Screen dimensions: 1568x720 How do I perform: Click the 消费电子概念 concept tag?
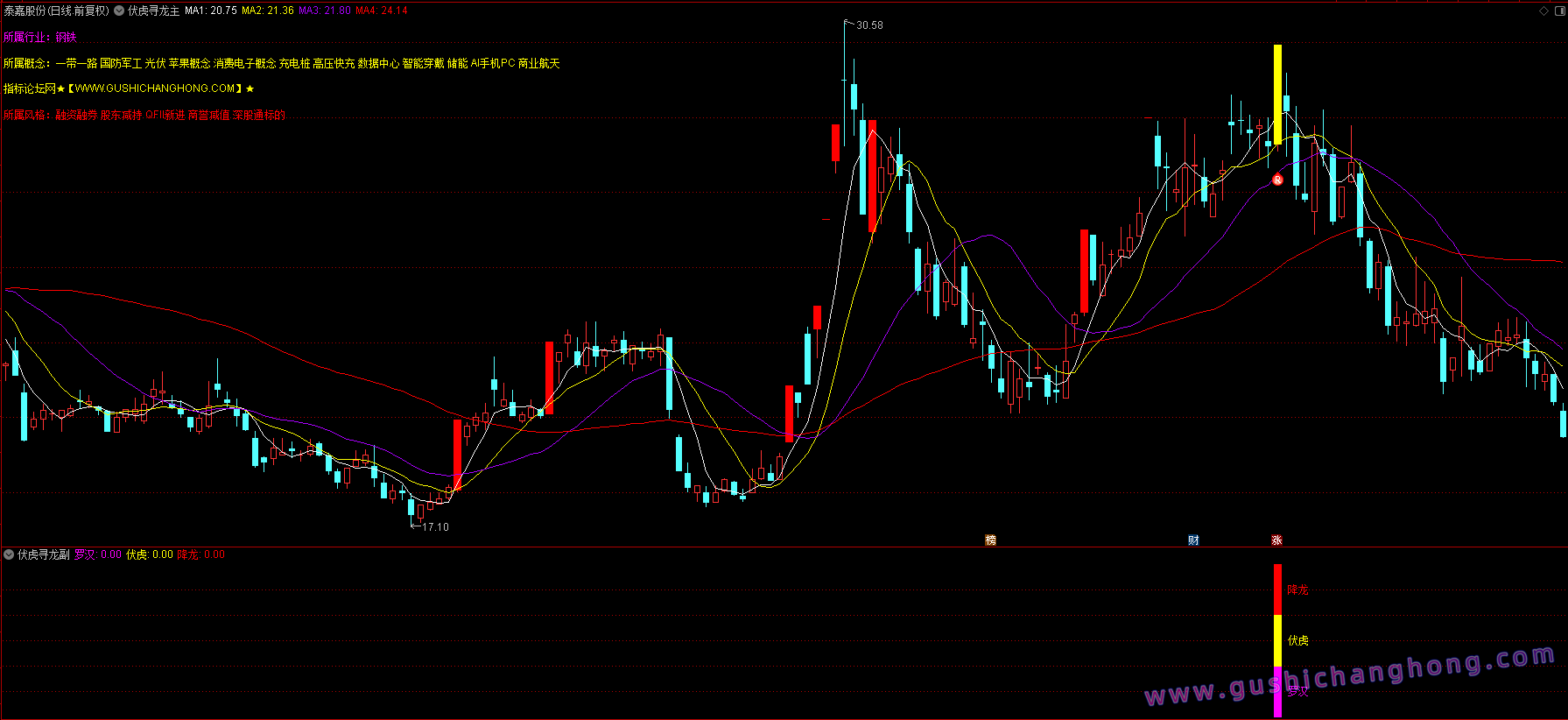point(245,63)
